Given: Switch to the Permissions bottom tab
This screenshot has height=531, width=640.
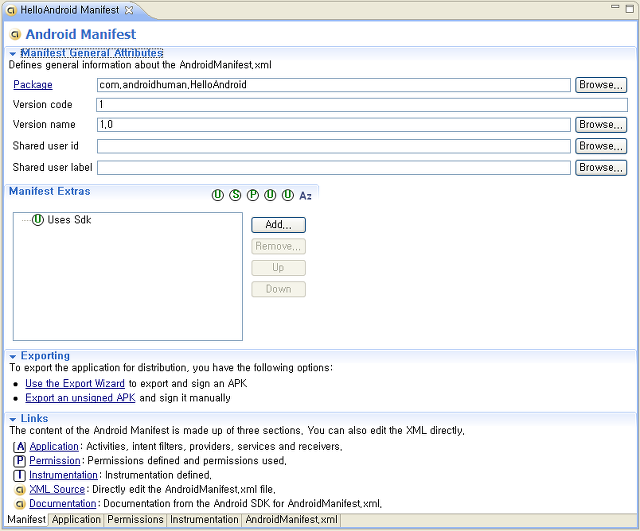Looking at the screenshot, I should [135, 520].
